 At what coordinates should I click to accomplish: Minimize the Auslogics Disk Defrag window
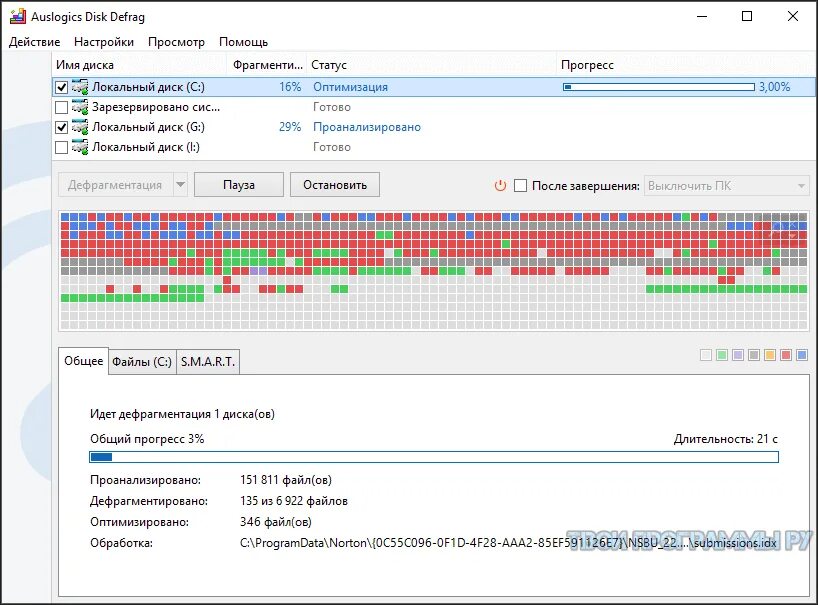click(702, 16)
